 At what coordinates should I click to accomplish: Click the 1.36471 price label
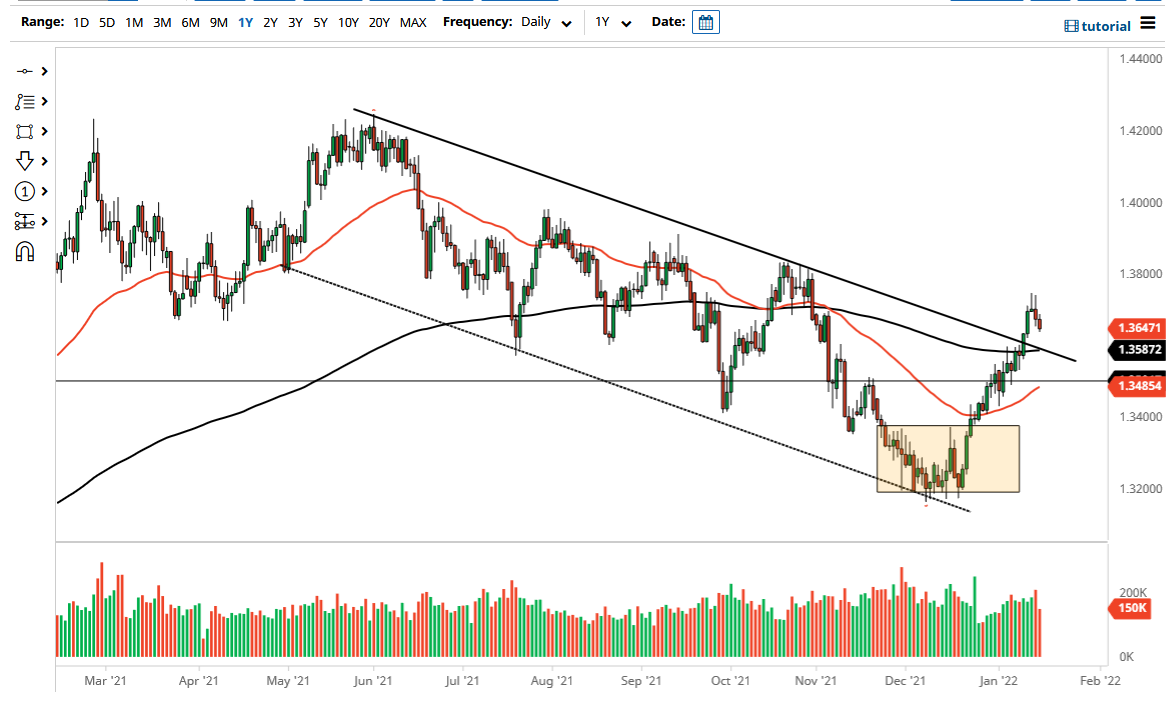pos(1138,328)
